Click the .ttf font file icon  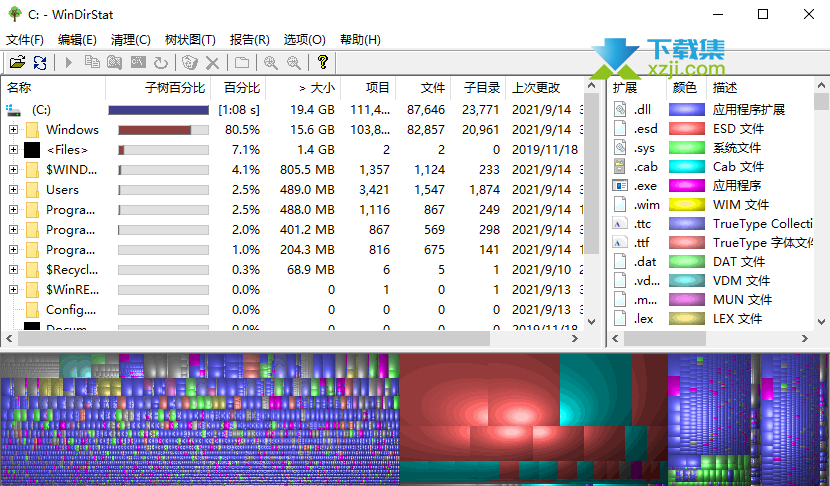(x=620, y=242)
